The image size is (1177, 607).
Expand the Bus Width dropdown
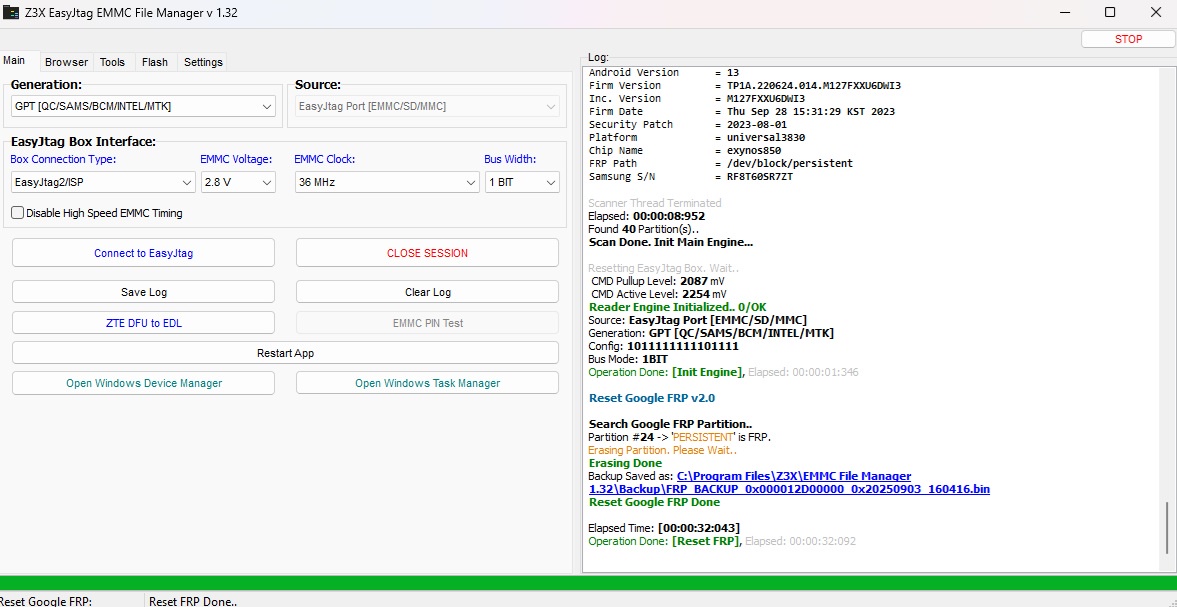click(550, 183)
